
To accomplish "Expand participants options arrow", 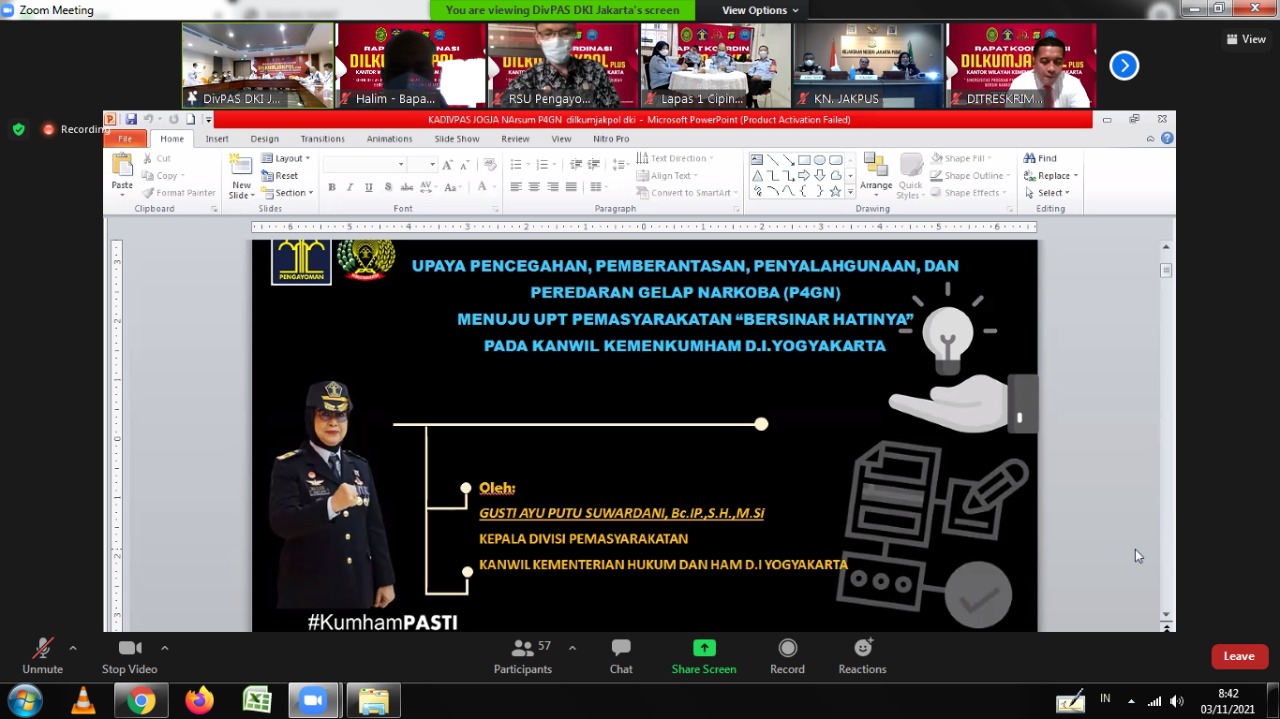I will tap(572, 648).
